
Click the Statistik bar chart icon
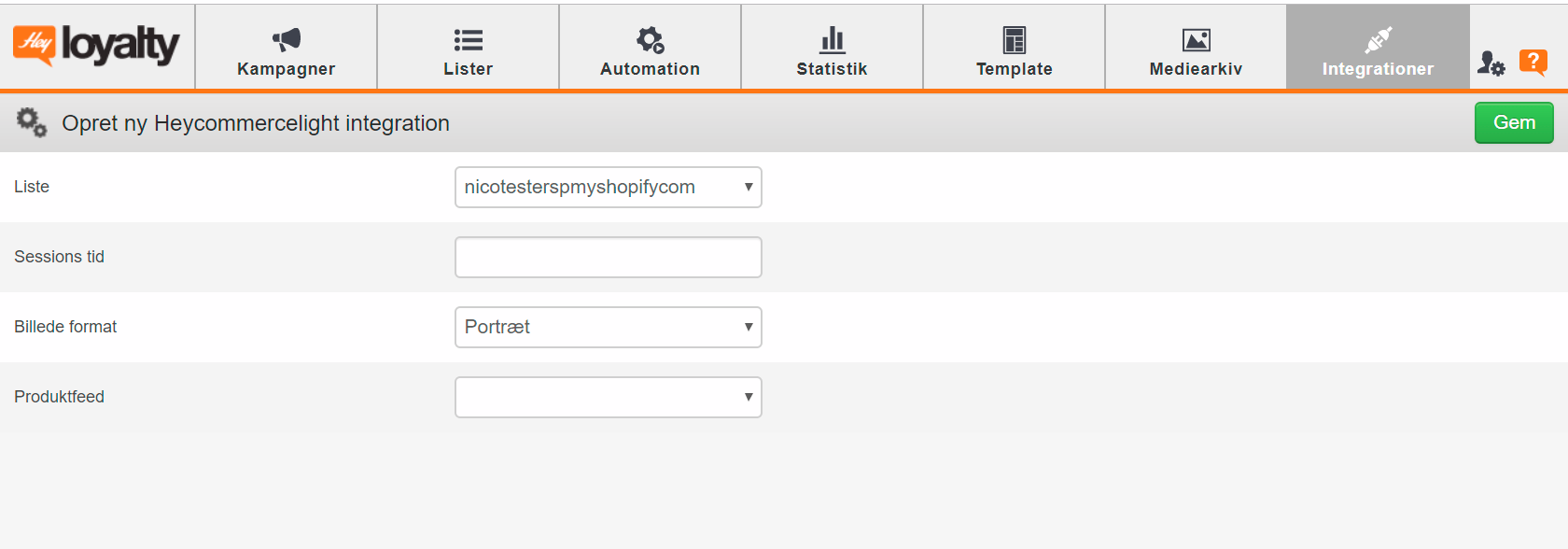click(x=833, y=39)
